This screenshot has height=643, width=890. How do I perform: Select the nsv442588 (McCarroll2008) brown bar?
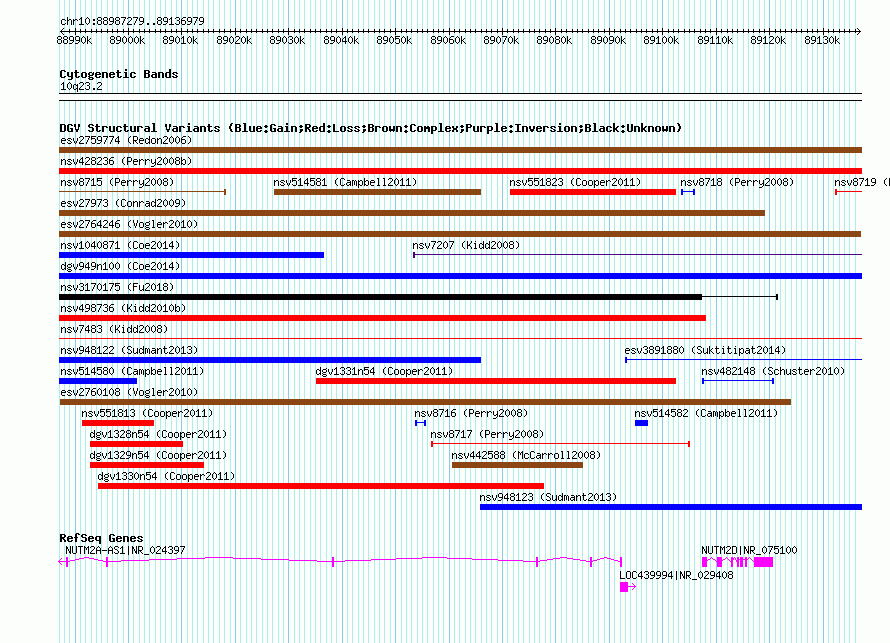coord(518,465)
